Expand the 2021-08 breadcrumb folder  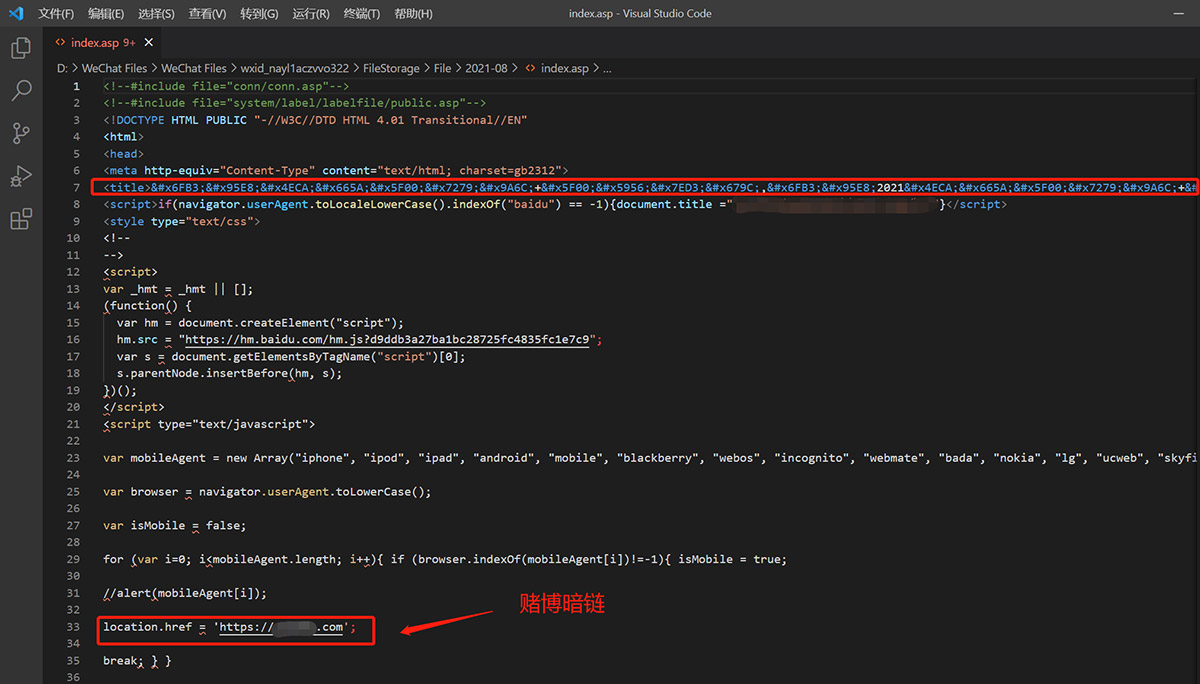[486, 68]
